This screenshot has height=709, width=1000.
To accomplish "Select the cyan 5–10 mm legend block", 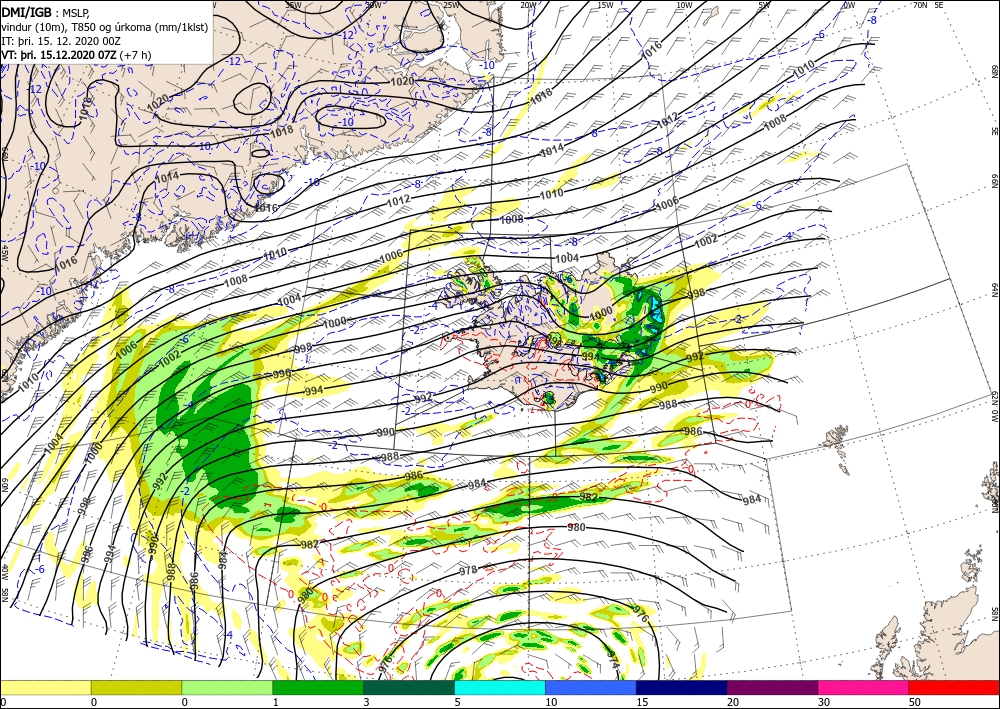I will 500,687.
